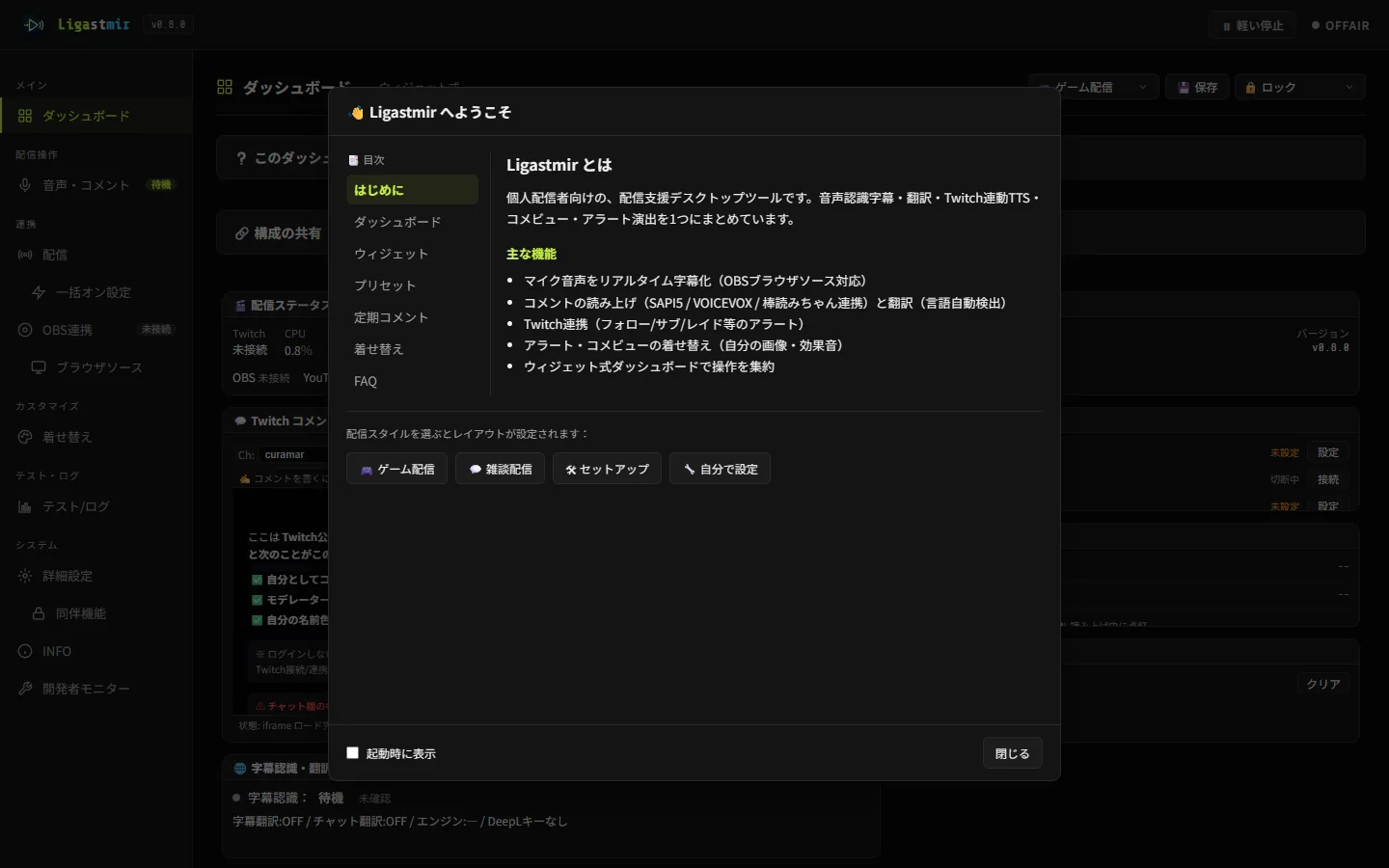Click the dashboard grid icon in header
Viewport: 1389px width, 868px height.
(225, 87)
